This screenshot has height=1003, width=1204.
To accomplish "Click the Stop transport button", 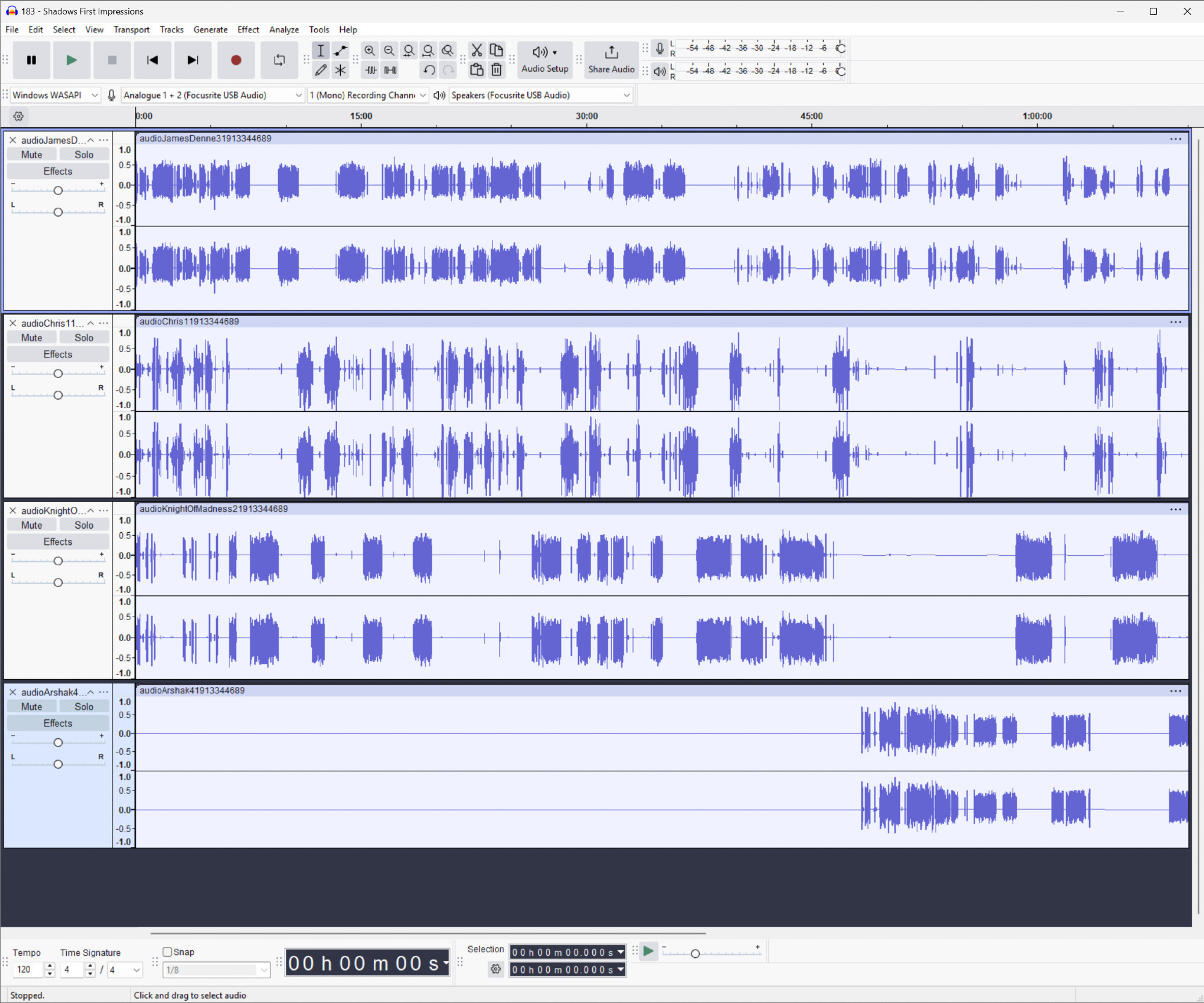I will [112, 60].
